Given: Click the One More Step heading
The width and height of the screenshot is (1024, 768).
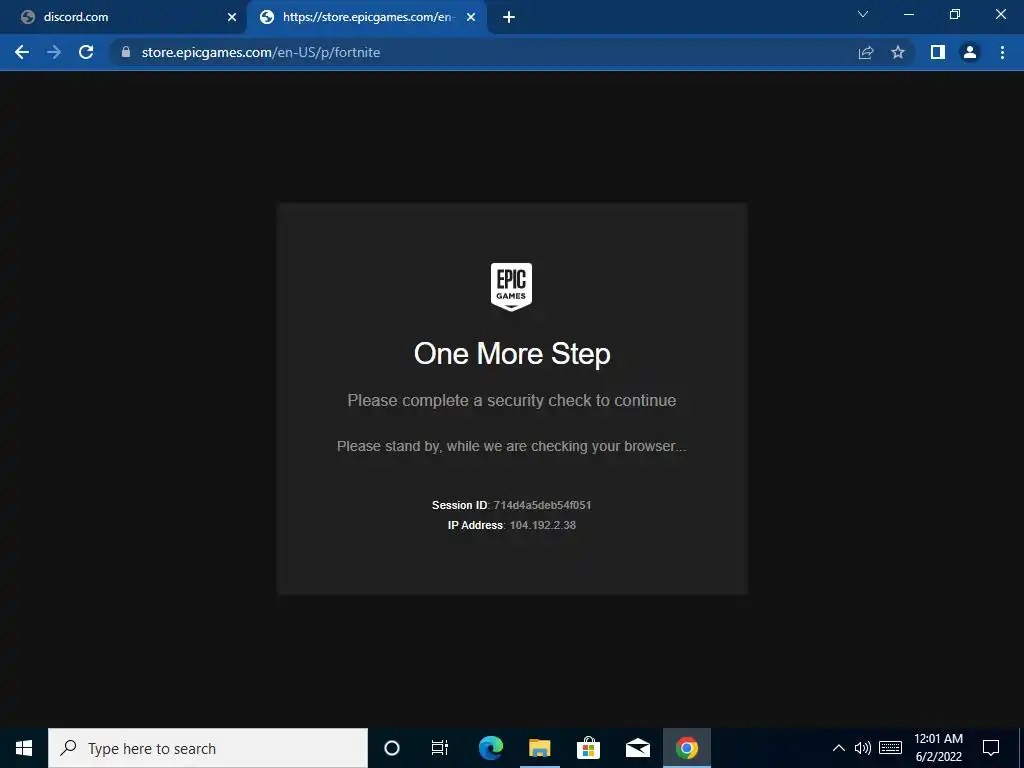Looking at the screenshot, I should [512, 354].
